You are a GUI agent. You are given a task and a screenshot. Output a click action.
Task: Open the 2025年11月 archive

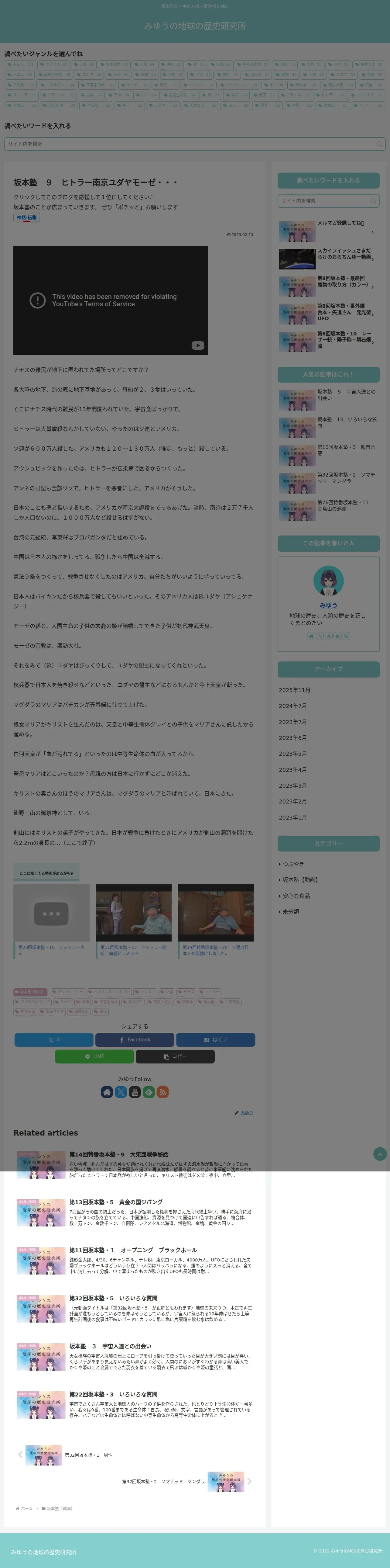[295, 690]
